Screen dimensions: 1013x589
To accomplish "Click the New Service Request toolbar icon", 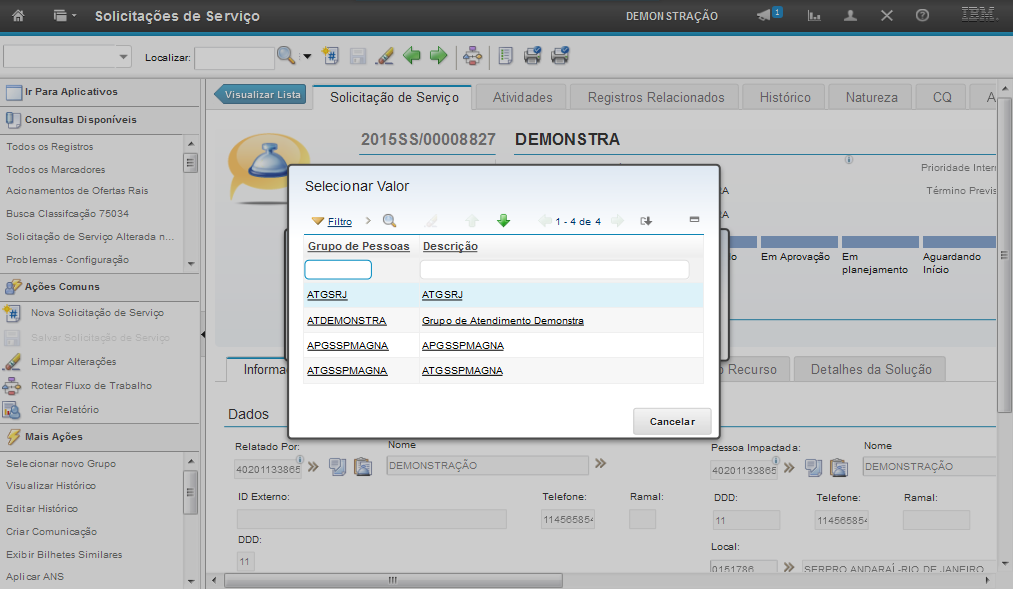I will click(x=331, y=56).
